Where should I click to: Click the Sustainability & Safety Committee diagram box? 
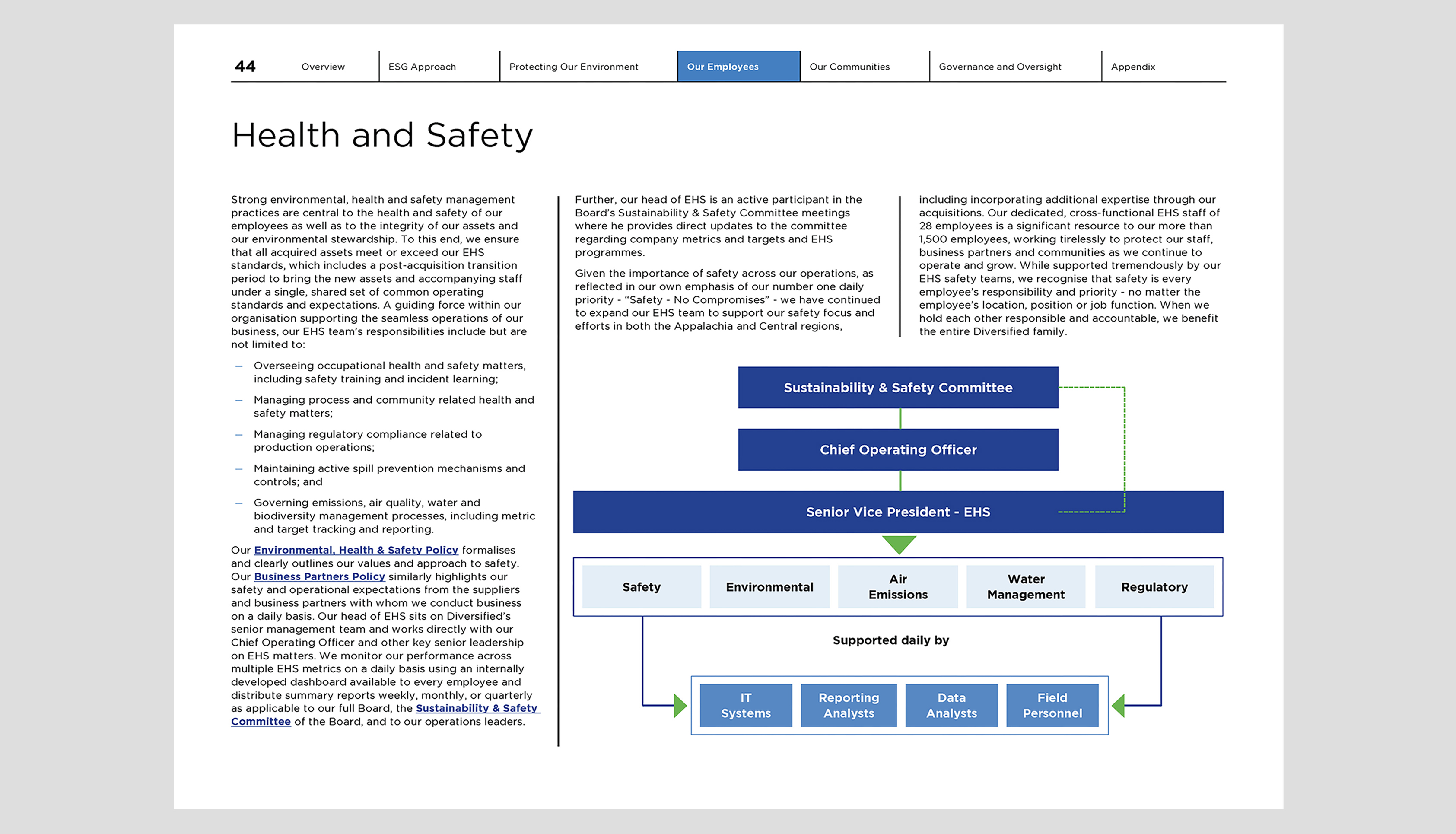[898, 388]
